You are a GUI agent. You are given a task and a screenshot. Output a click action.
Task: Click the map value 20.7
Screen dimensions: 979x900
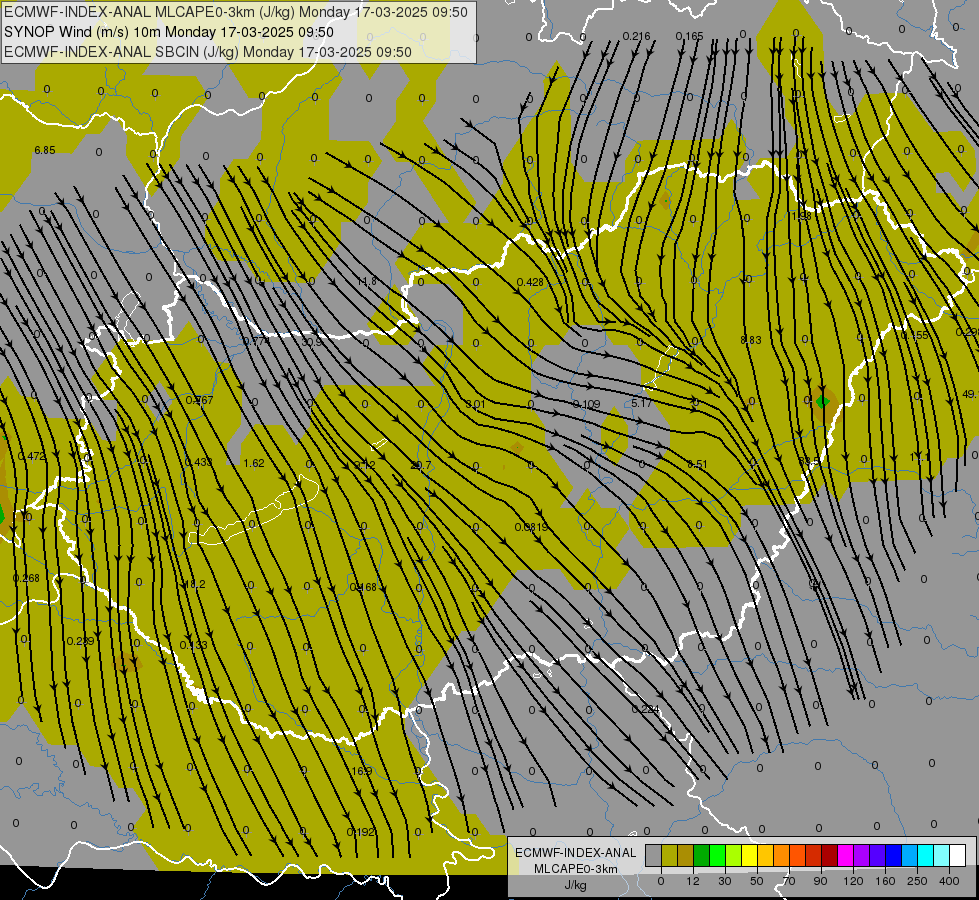[x=421, y=465]
